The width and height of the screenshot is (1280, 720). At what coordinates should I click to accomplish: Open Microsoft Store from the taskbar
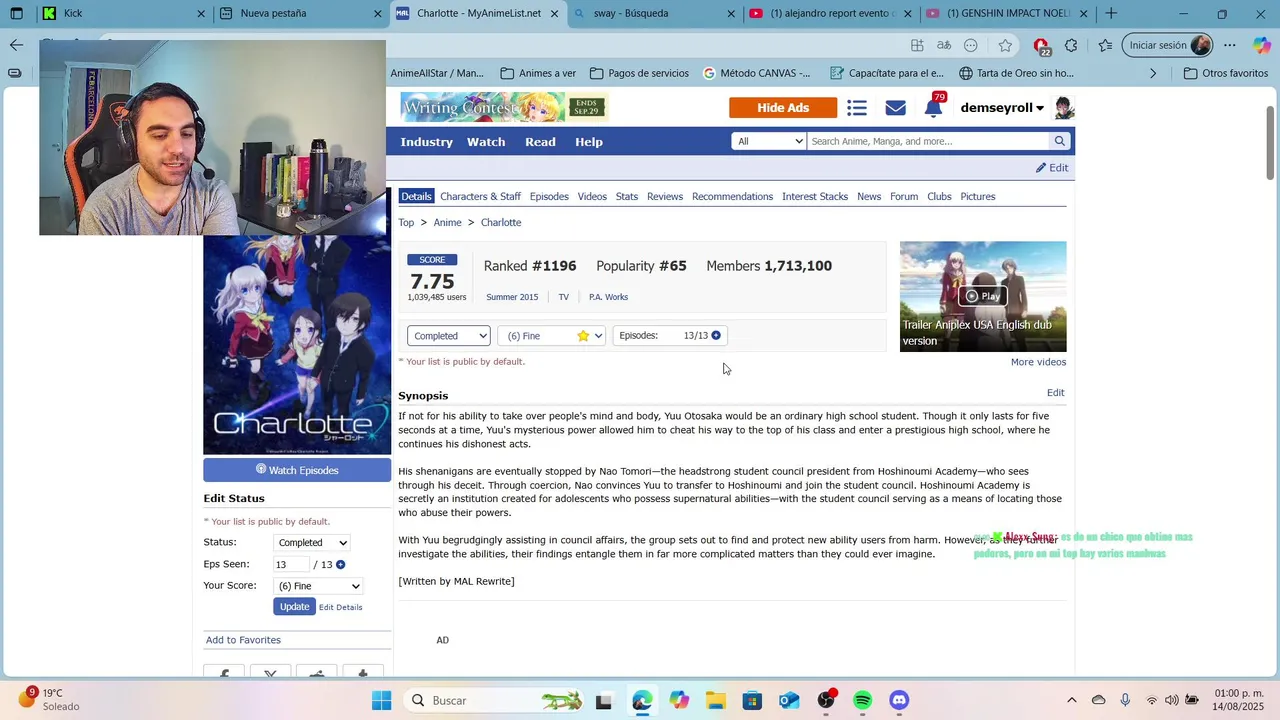[x=752, y=700]
